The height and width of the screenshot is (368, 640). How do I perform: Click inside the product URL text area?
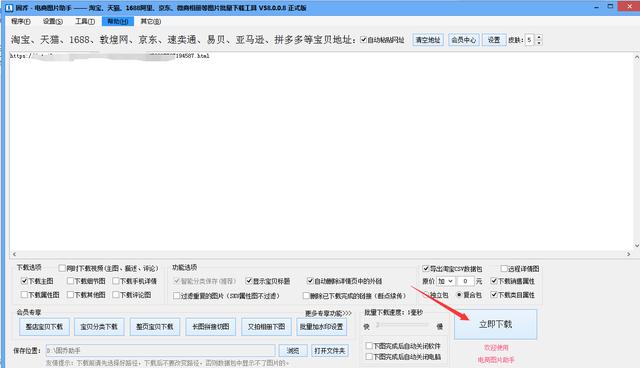pyautogui.click(x=322, y=151)
